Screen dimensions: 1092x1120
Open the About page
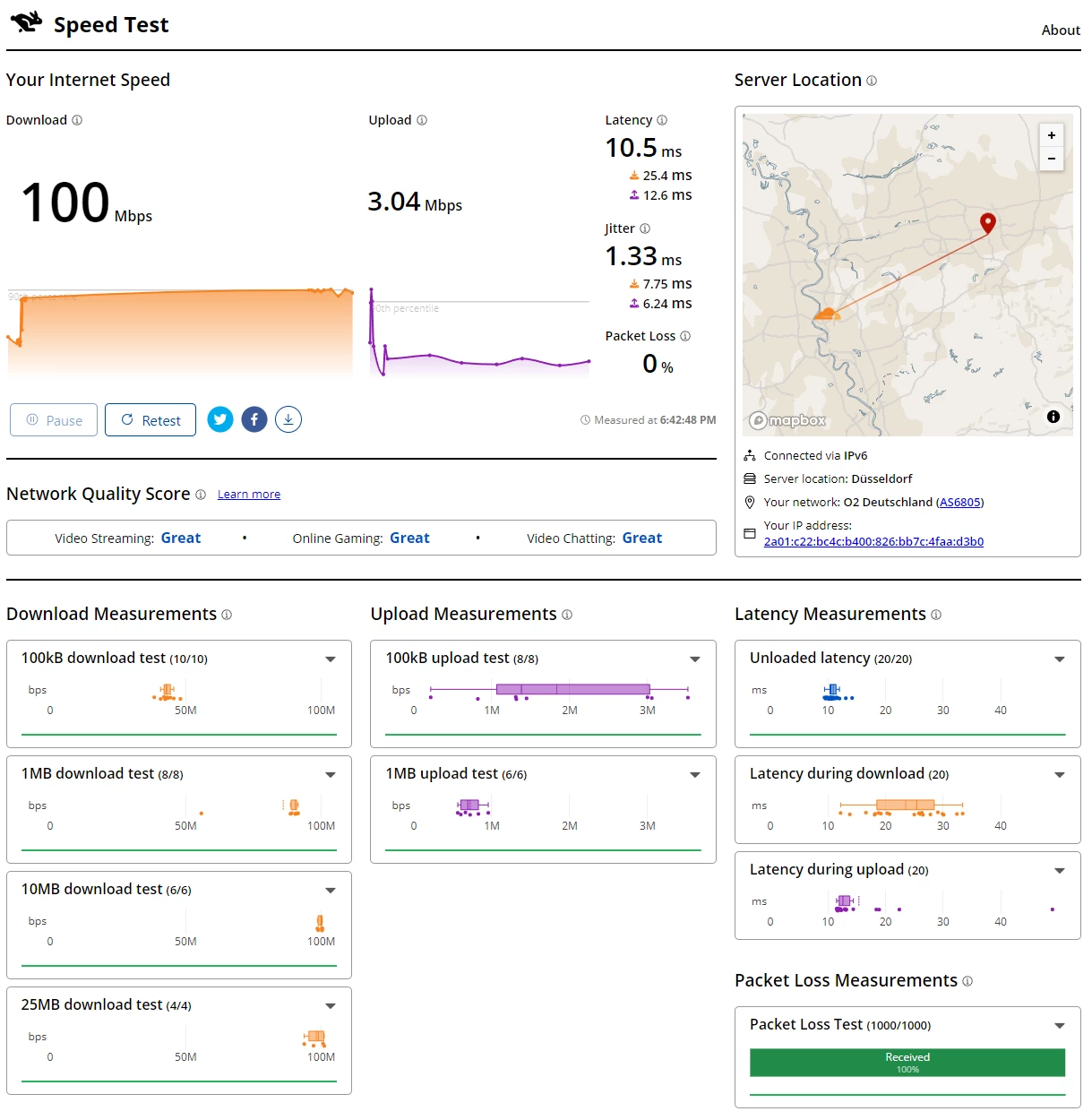[1061, 30]
